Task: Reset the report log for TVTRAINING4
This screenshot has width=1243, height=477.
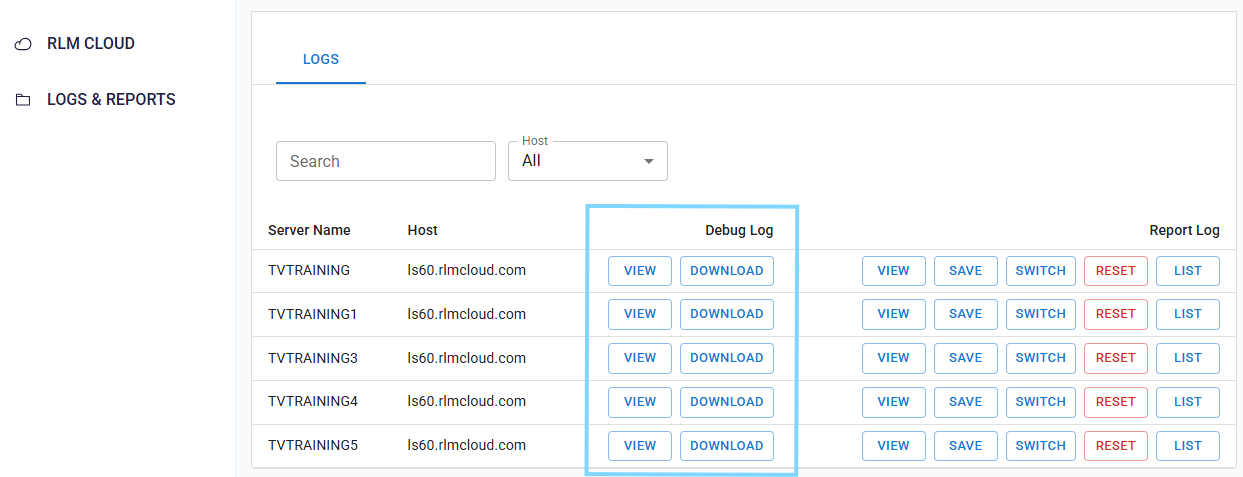Action: click(x=1116, y=402)
